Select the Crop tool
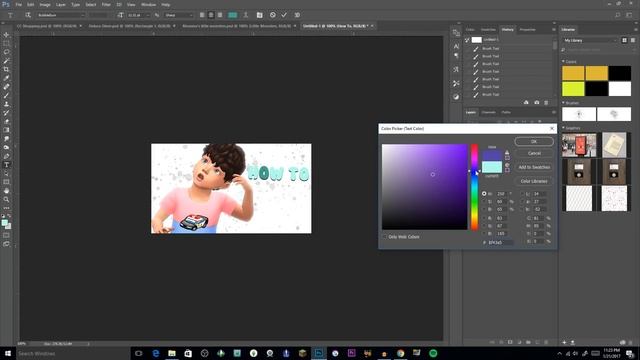Image resolution: width=640 pixels, height=360 pixels. [6, 69]
